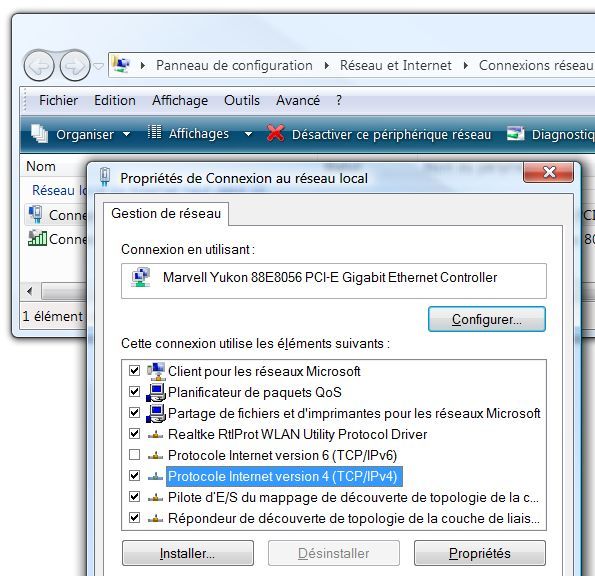Click the Propriétés button

coord(480,553)
